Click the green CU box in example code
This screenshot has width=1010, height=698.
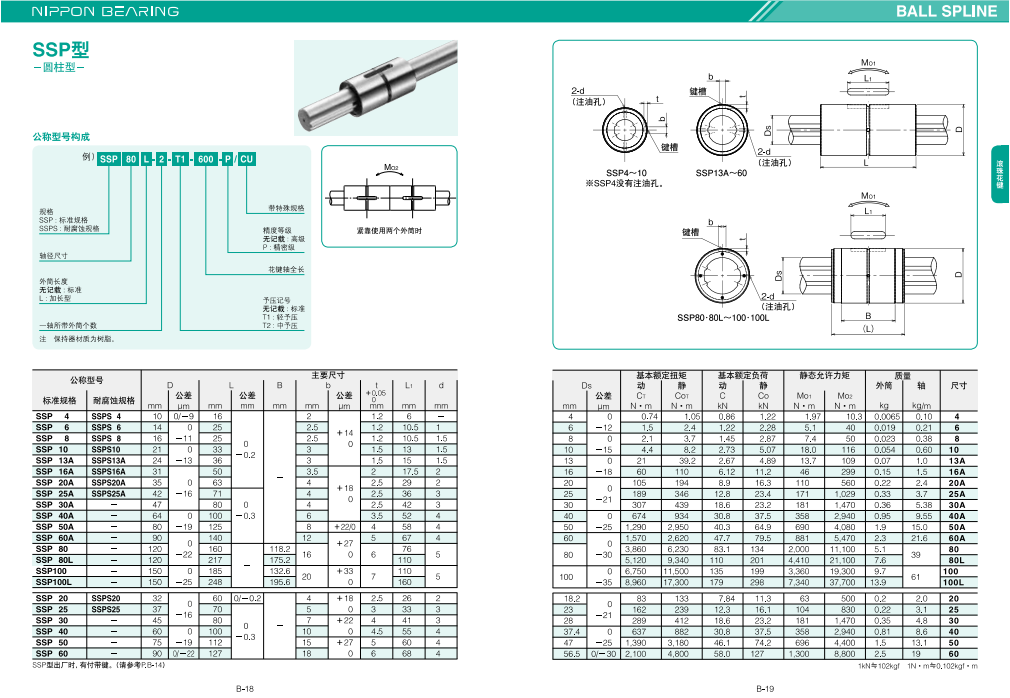pos(247,159)
